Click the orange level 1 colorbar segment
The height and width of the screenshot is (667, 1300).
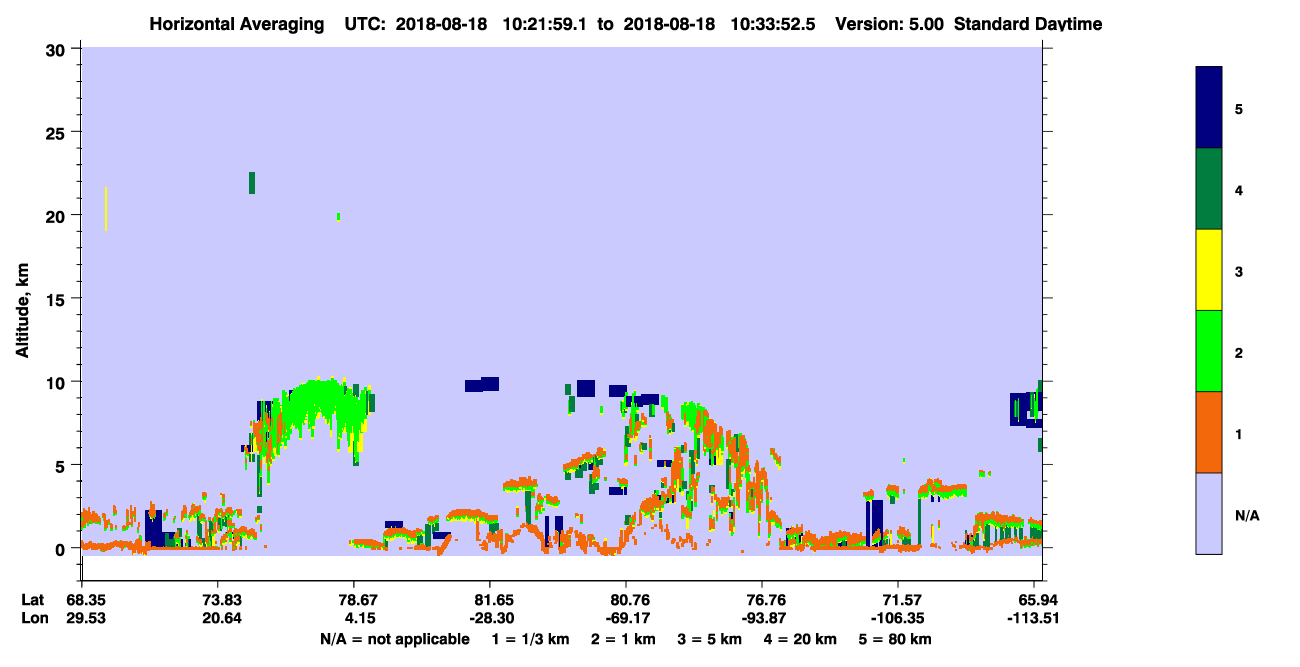tap(1209, 432)
